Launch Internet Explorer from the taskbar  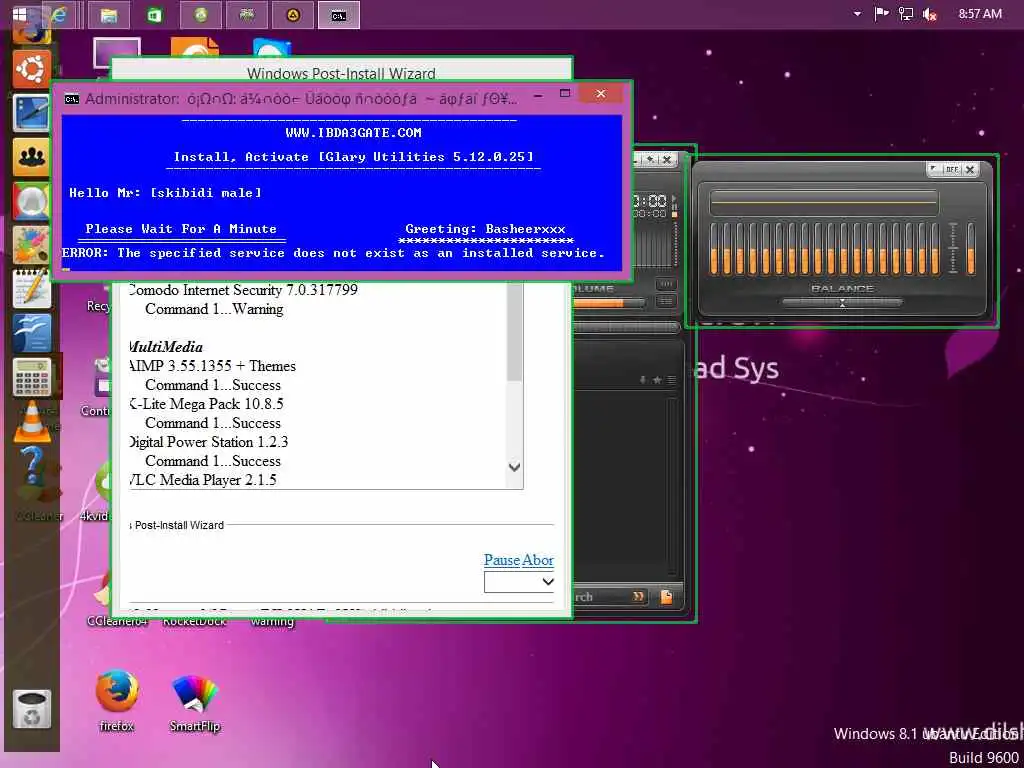click(x=59, y=15)
